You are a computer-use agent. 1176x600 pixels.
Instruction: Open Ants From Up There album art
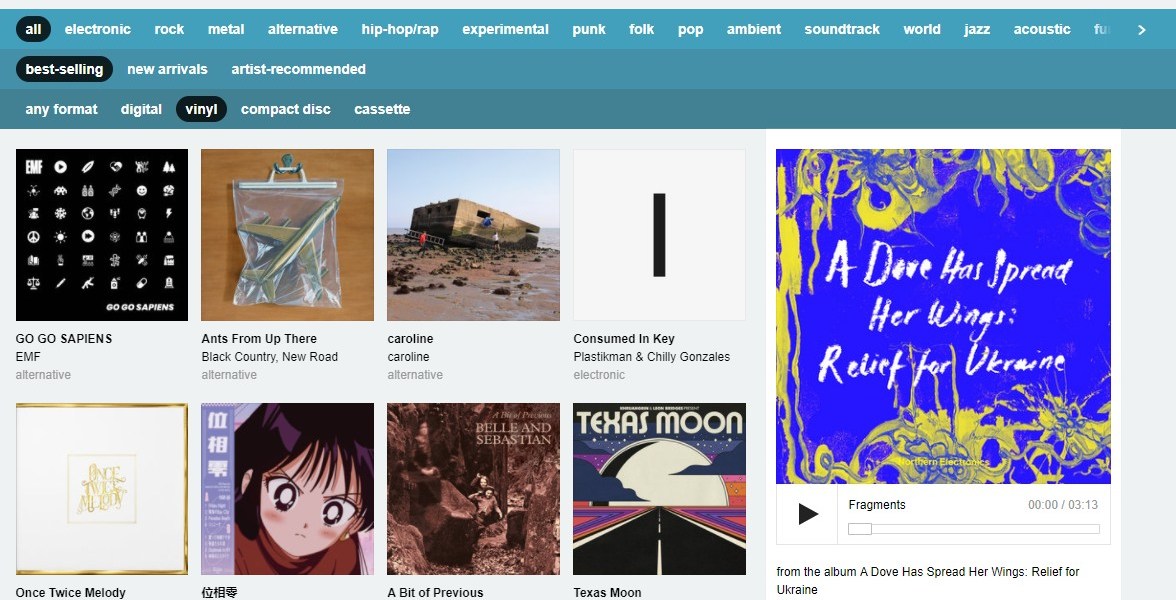pyautogui.click(x=287, y=235)
